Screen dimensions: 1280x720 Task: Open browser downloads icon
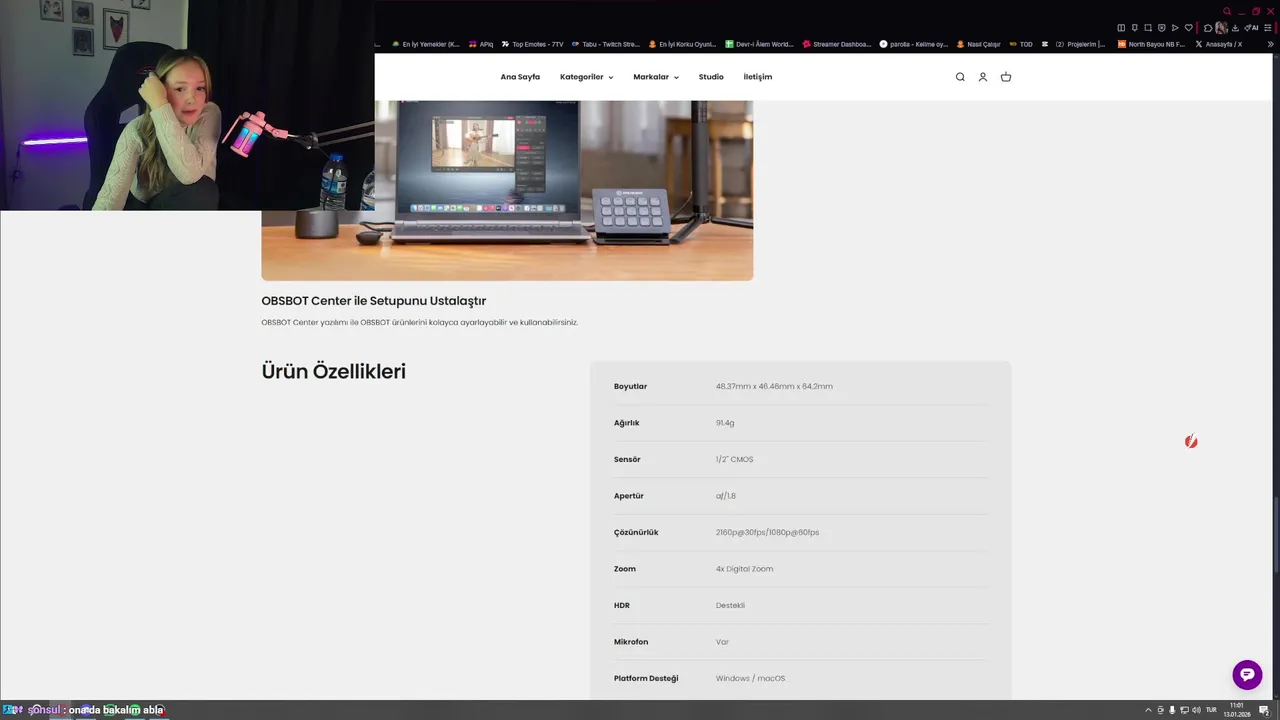coord(1235,28)
